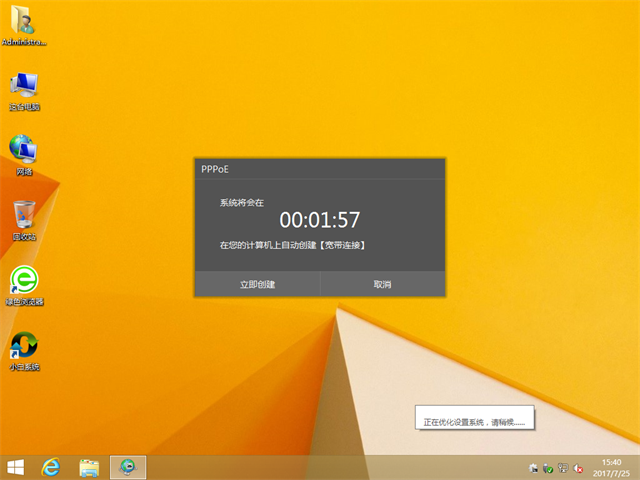640x480 pixels.
Task: Click the 取消 button in PPPoE dialog
Action: click(382, 284)
